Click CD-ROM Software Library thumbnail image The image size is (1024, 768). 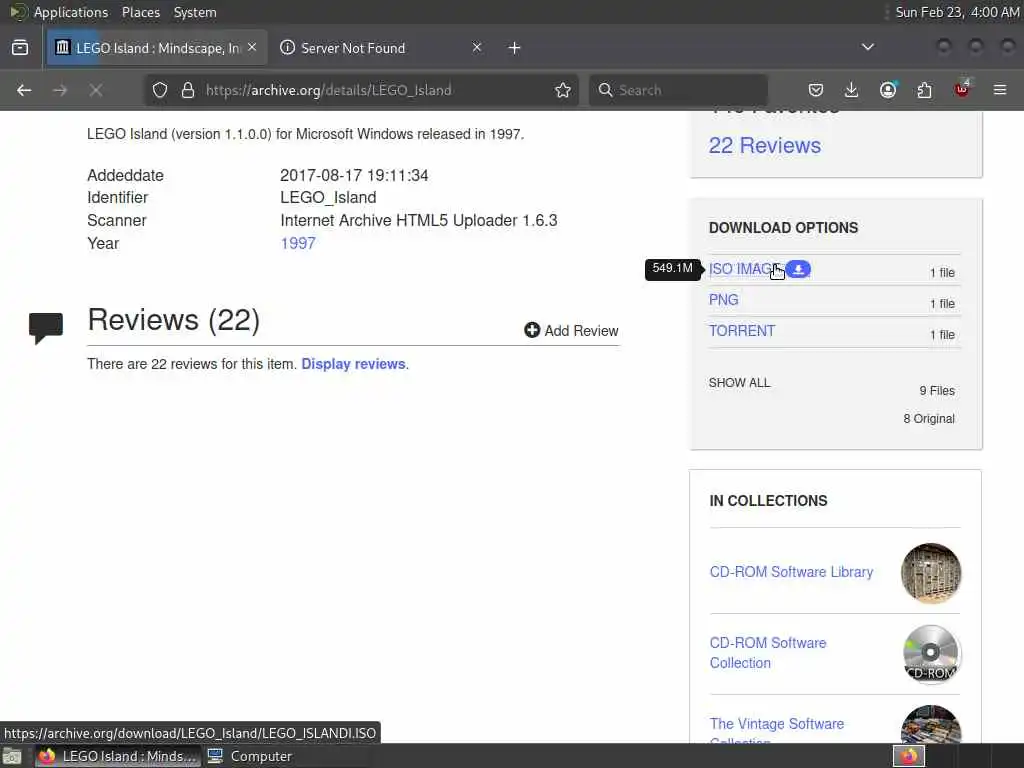(931, 573)
